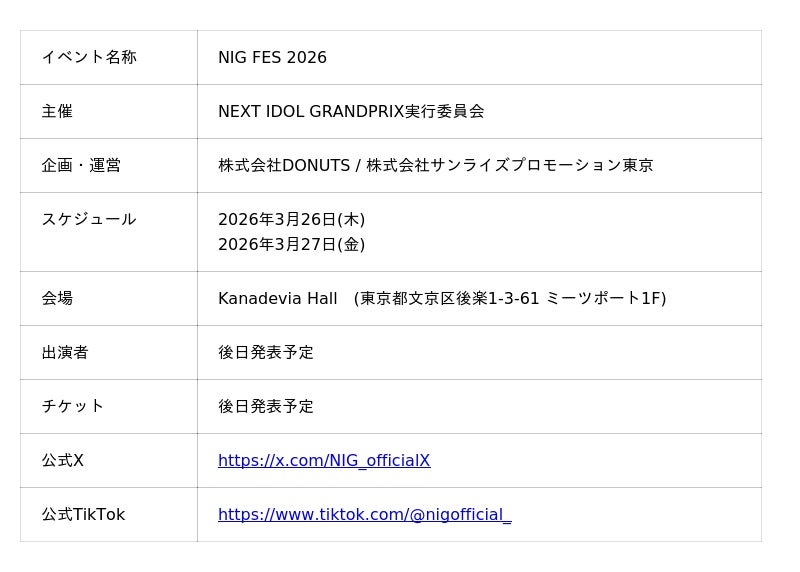Click 後日発表予定 in the 出演者 row
This screenshot has width=800, height=572.
(266, 352)
